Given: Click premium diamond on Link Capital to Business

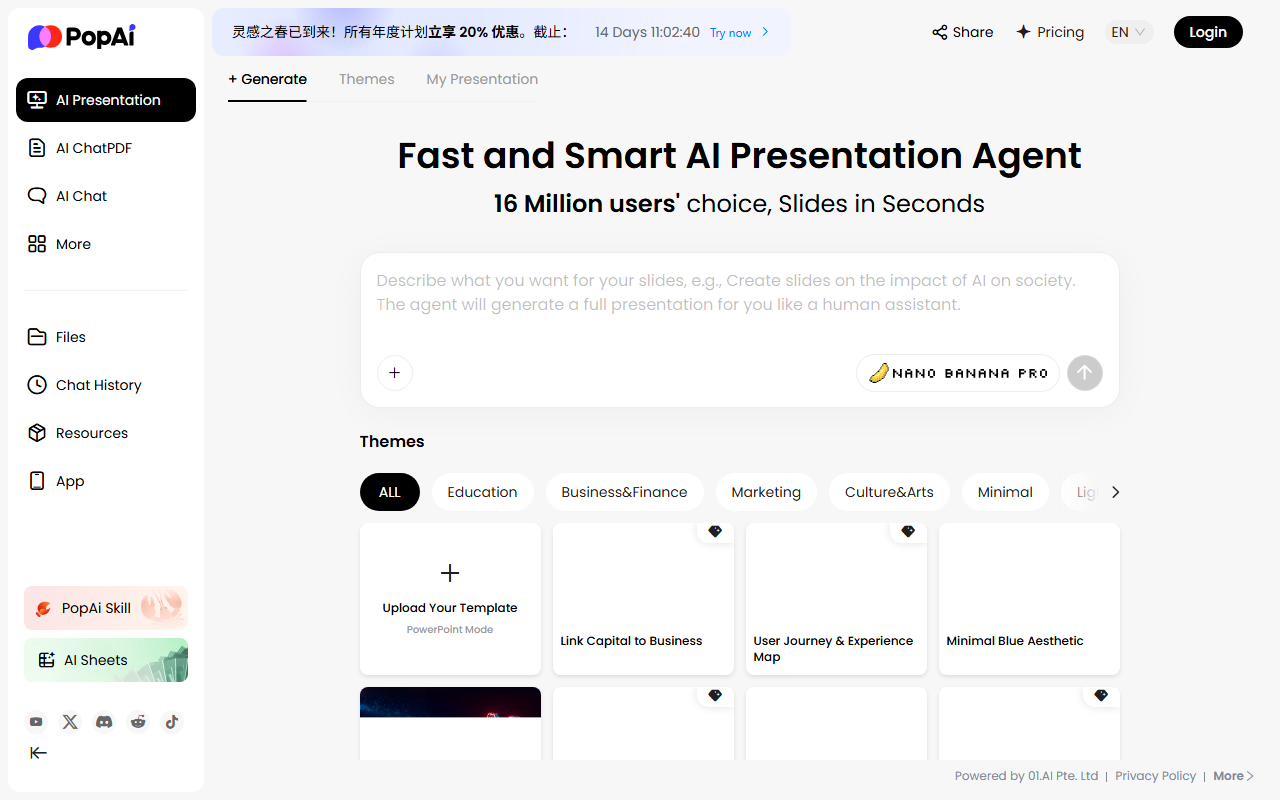Looking at the screenshot, I should (715, 532).
